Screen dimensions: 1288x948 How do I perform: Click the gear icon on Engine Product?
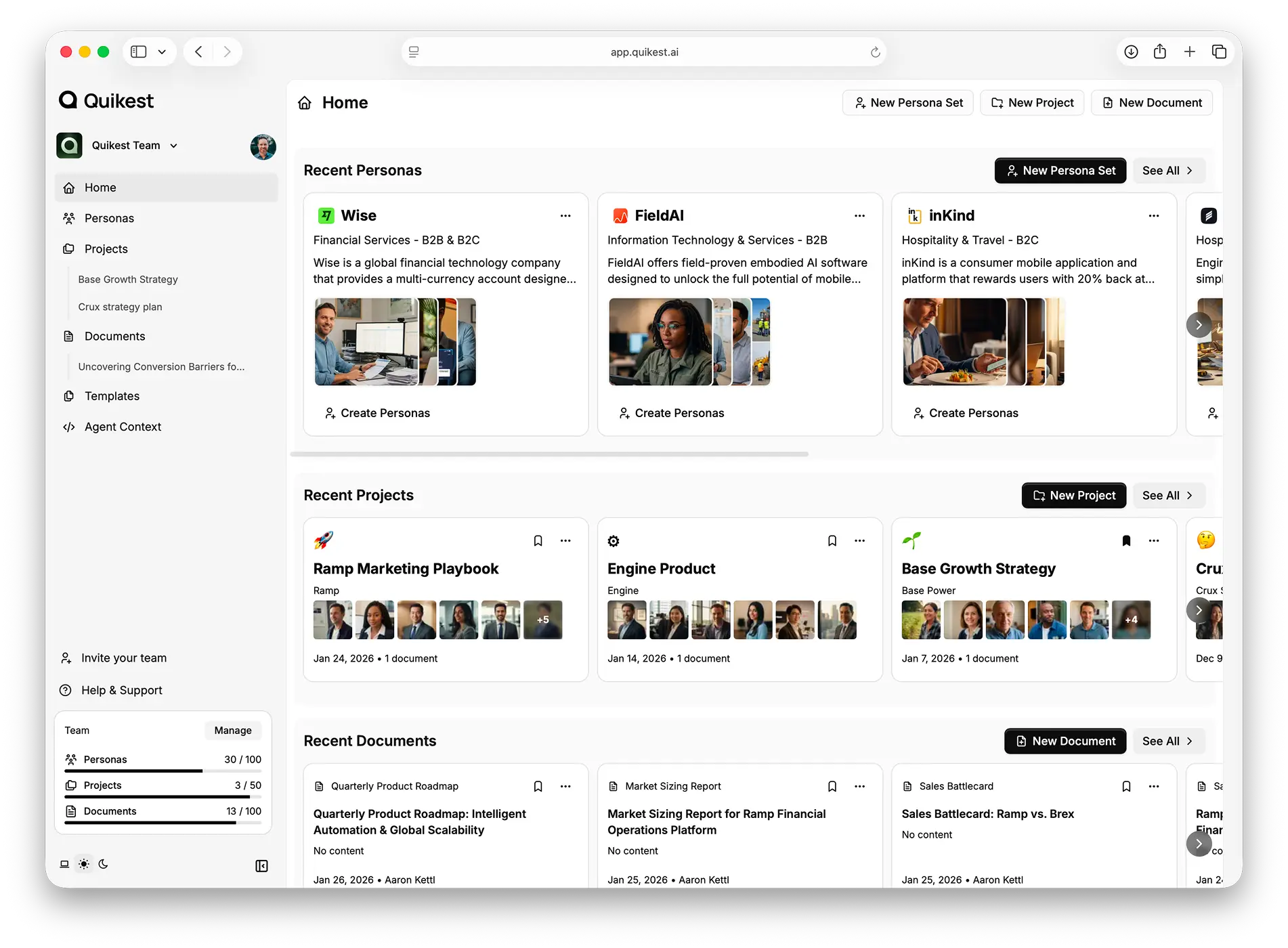[x=614, y=541]
